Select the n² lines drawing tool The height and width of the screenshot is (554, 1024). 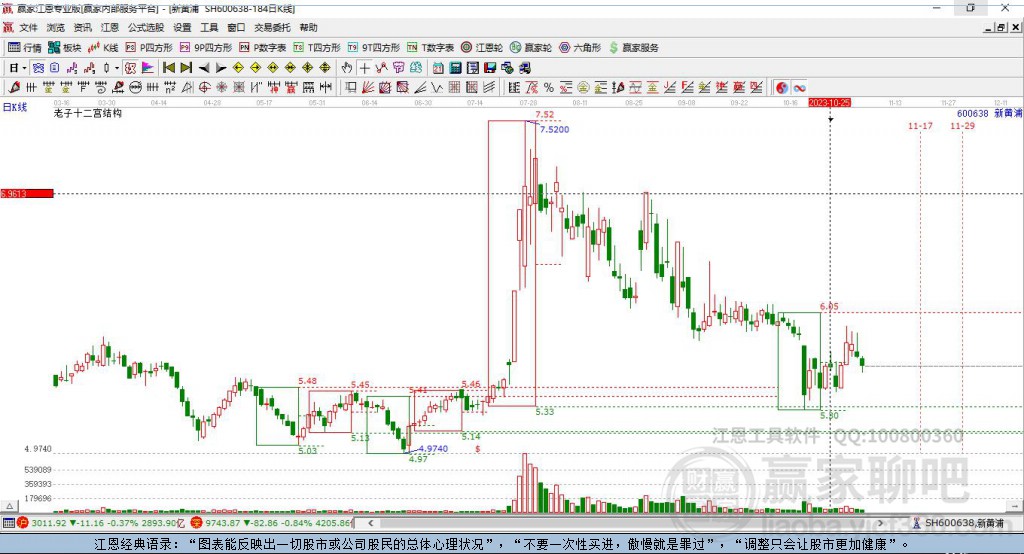[170, 88]
